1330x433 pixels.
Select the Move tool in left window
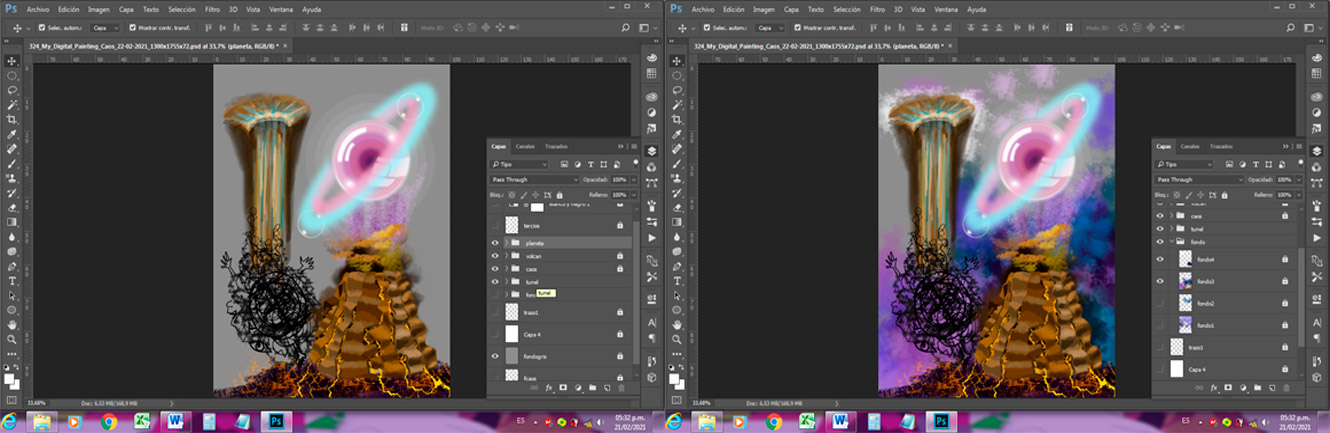(12, 61)
